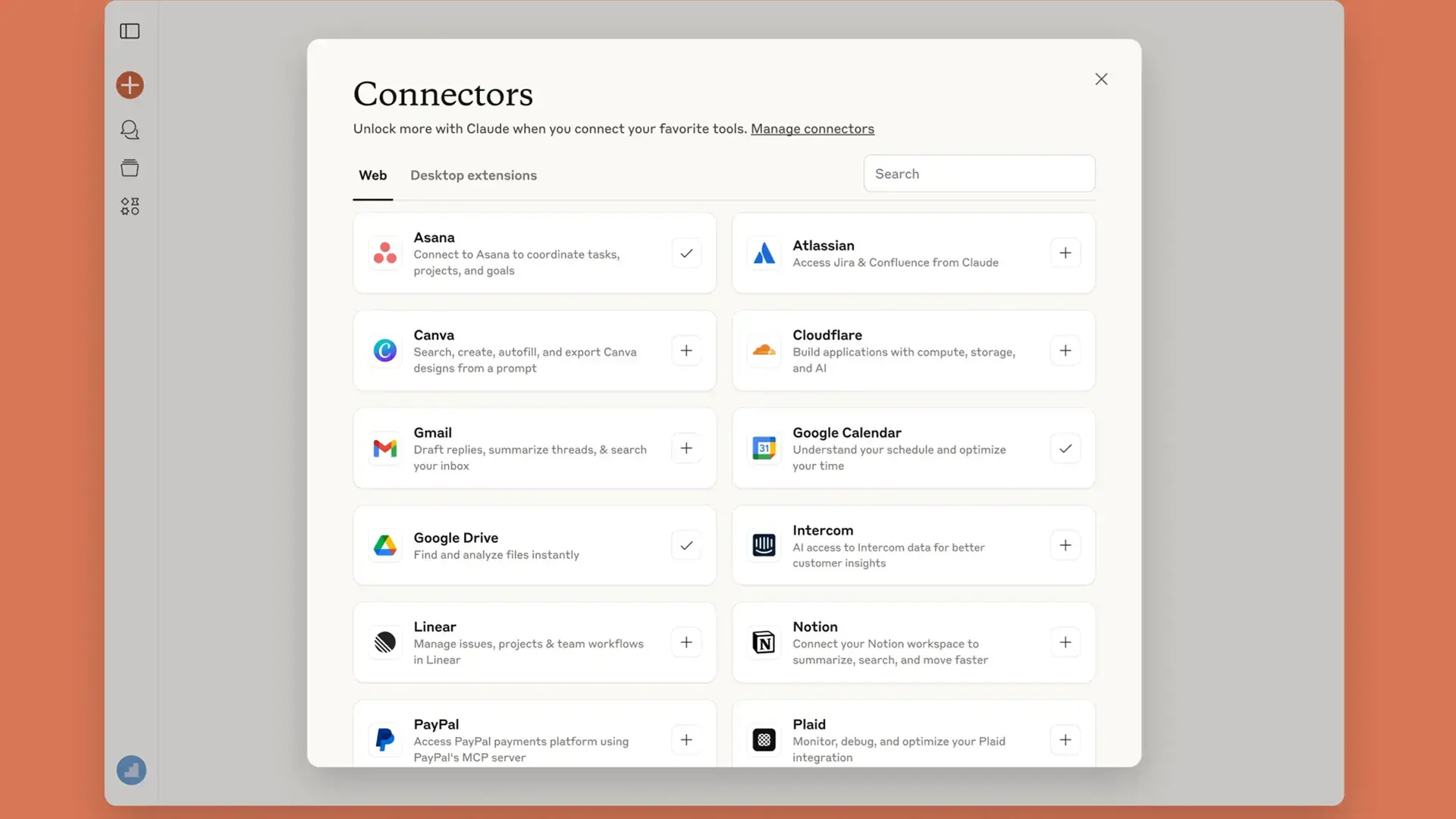The height and width of the screenshot is (819, 1456).
Task: Click the projects icon in the sidebar
Action: [129, 168]
